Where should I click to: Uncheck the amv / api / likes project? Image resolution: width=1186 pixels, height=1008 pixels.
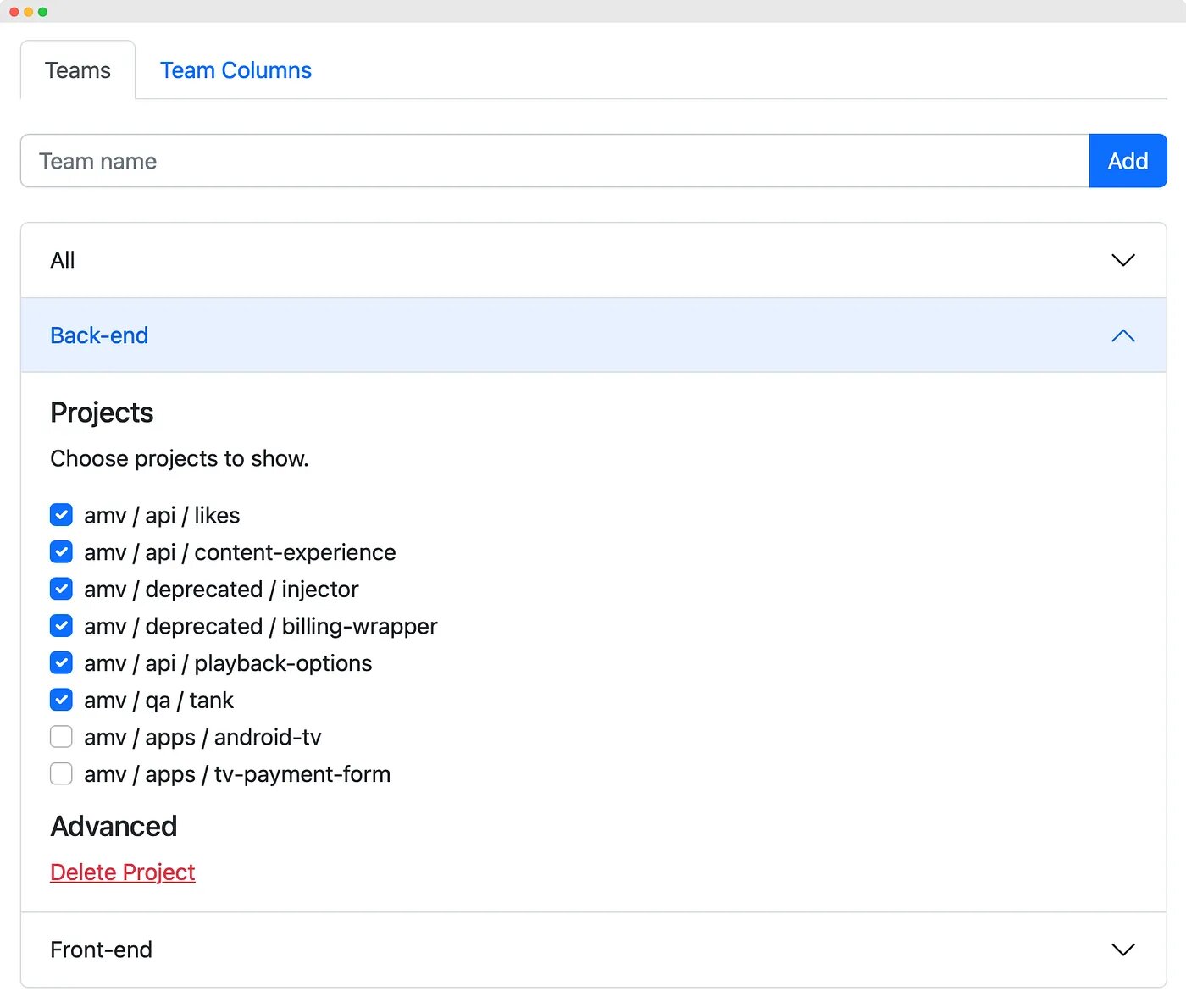coord(61,515)
